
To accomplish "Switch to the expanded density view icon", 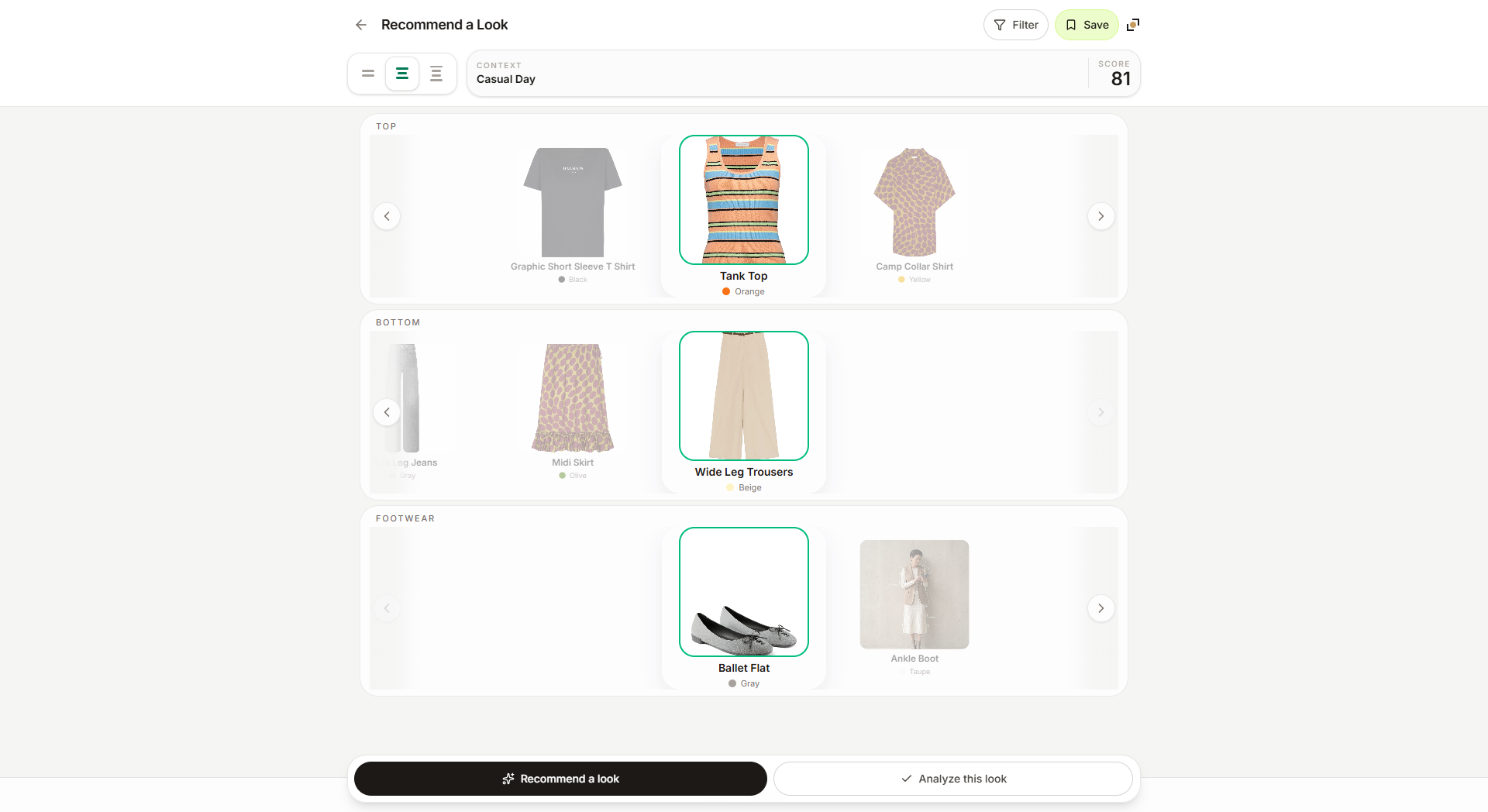I will [436, 74].
